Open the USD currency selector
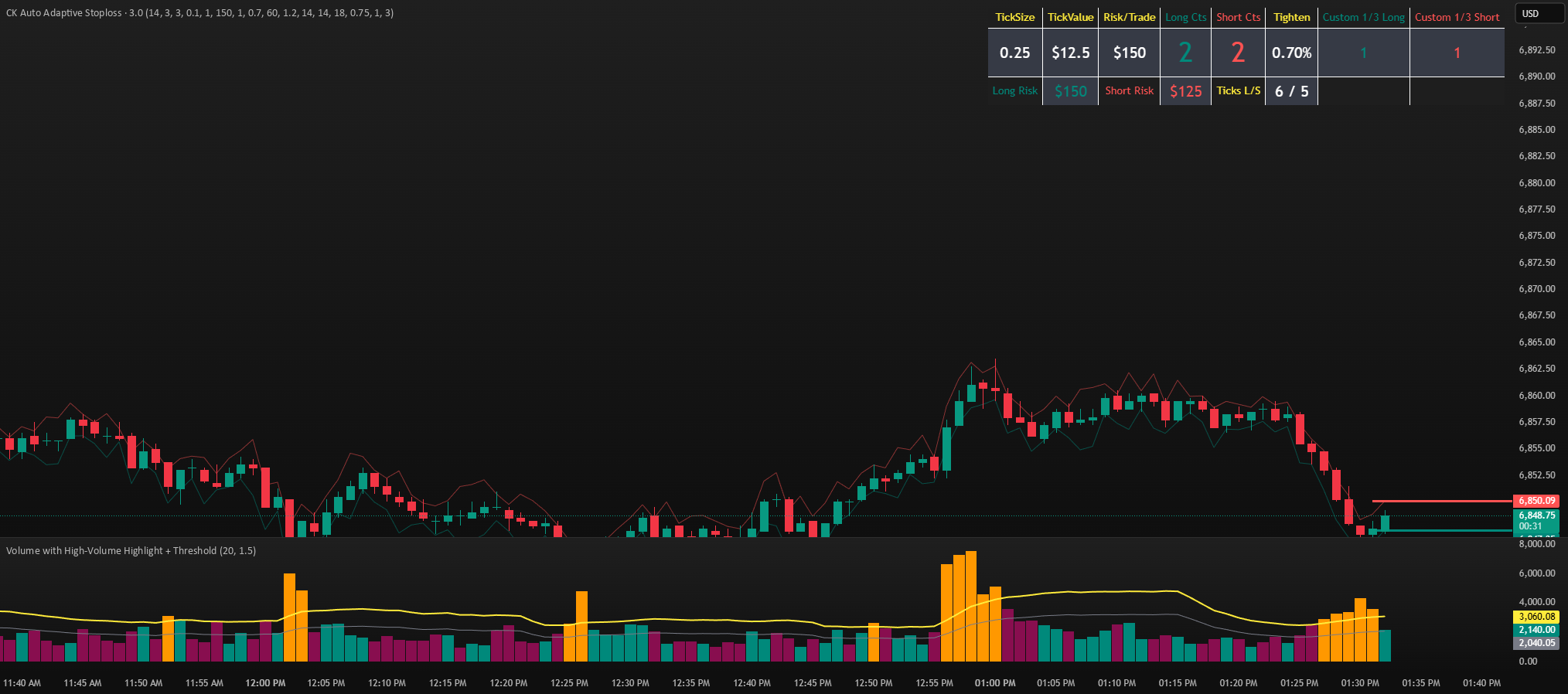1568x694 pixels. pos(1539,14)
